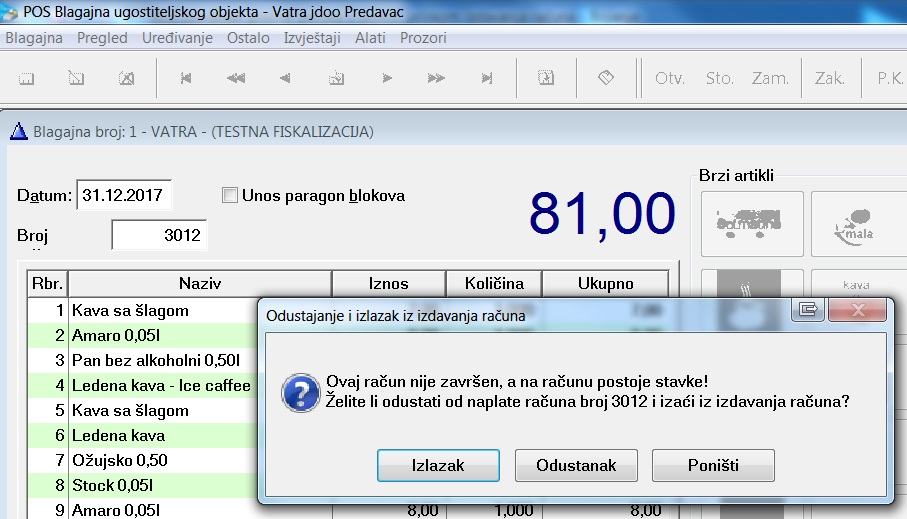Select row 'Pan bez alkoholni 0,50l'
The height and width of the screenshot is (519, 907).
click(142, 360)
